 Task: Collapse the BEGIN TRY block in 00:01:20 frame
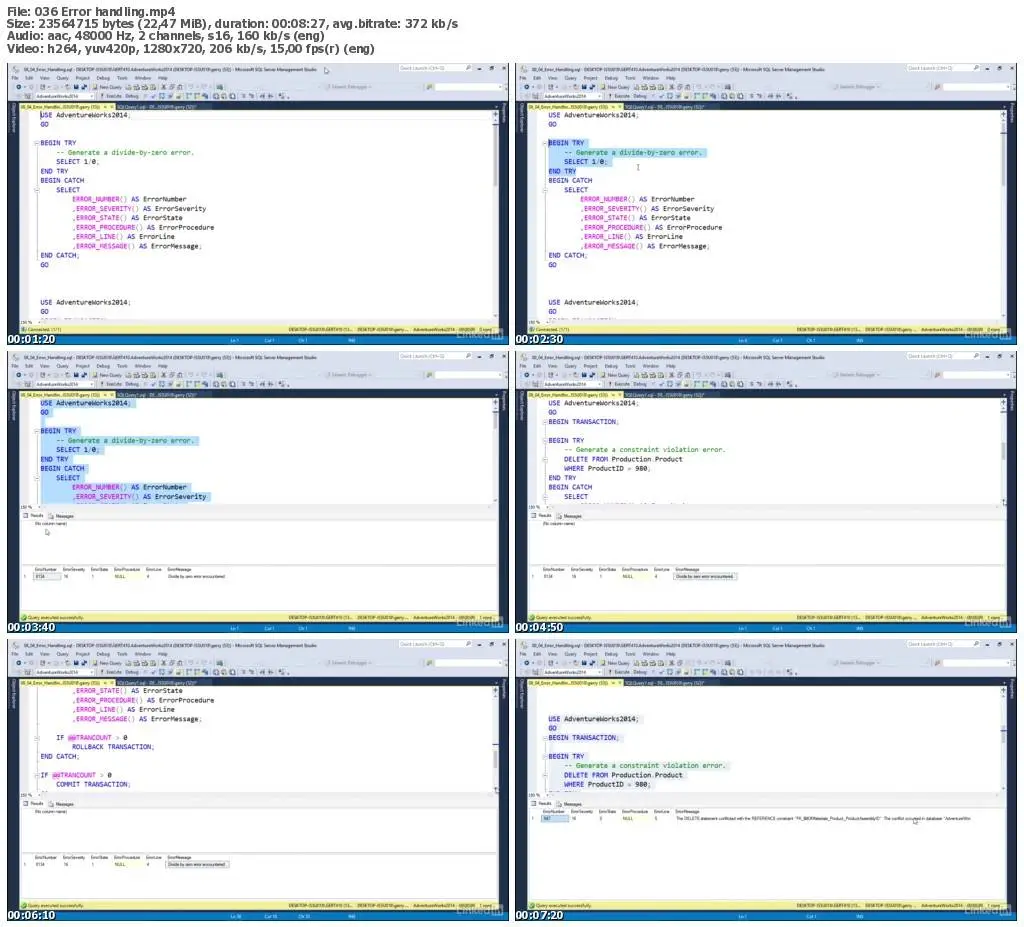pyautogui.click(x=37, y=142)
